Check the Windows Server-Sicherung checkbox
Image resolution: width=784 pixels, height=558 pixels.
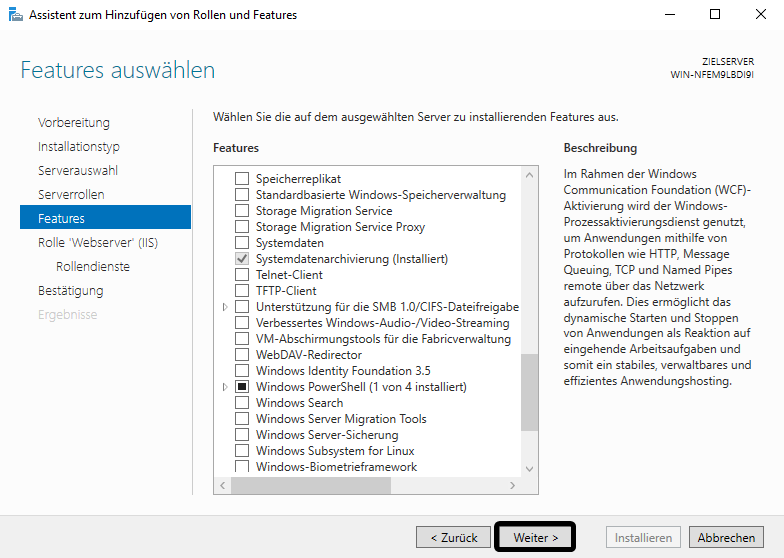[x=242, y=434]
